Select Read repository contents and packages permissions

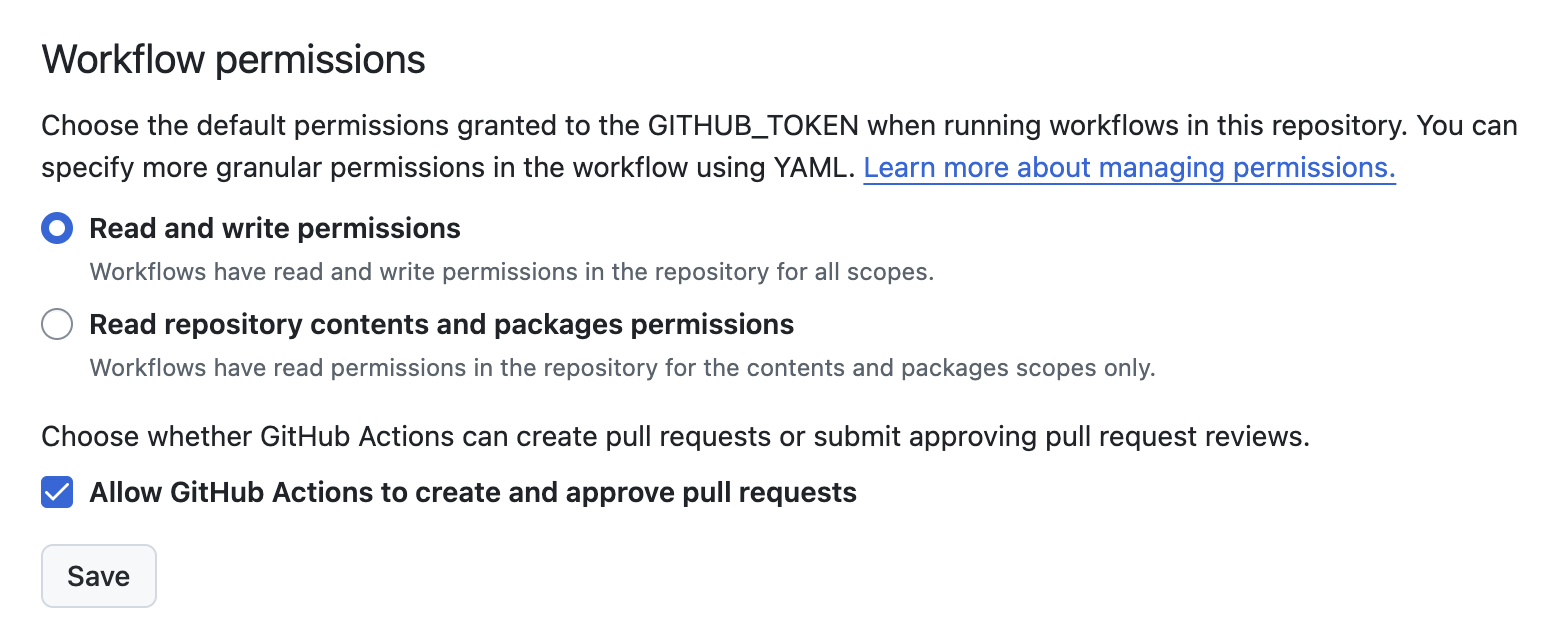(57, 324)
